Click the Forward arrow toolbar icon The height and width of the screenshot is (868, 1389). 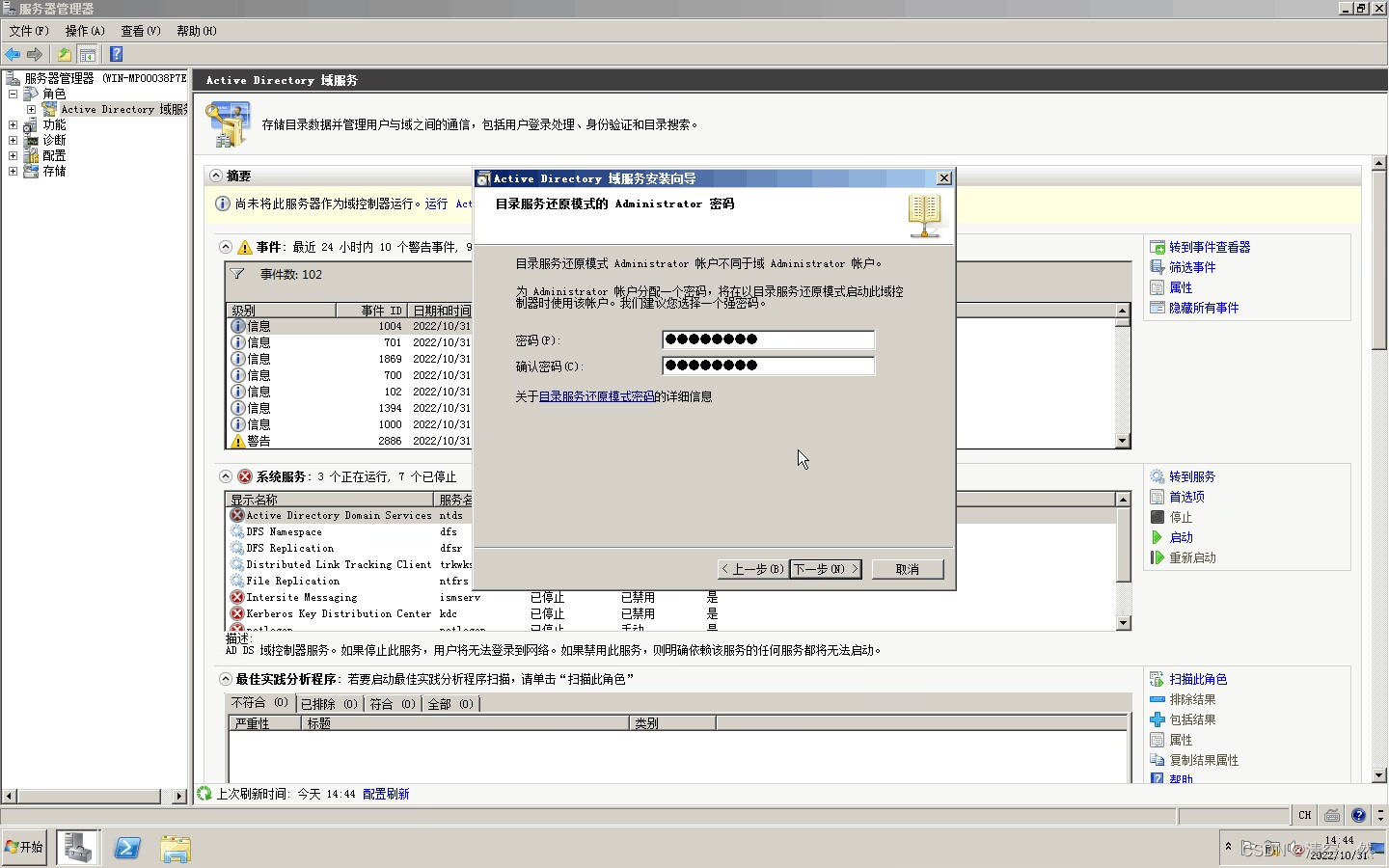click(35, 55)
